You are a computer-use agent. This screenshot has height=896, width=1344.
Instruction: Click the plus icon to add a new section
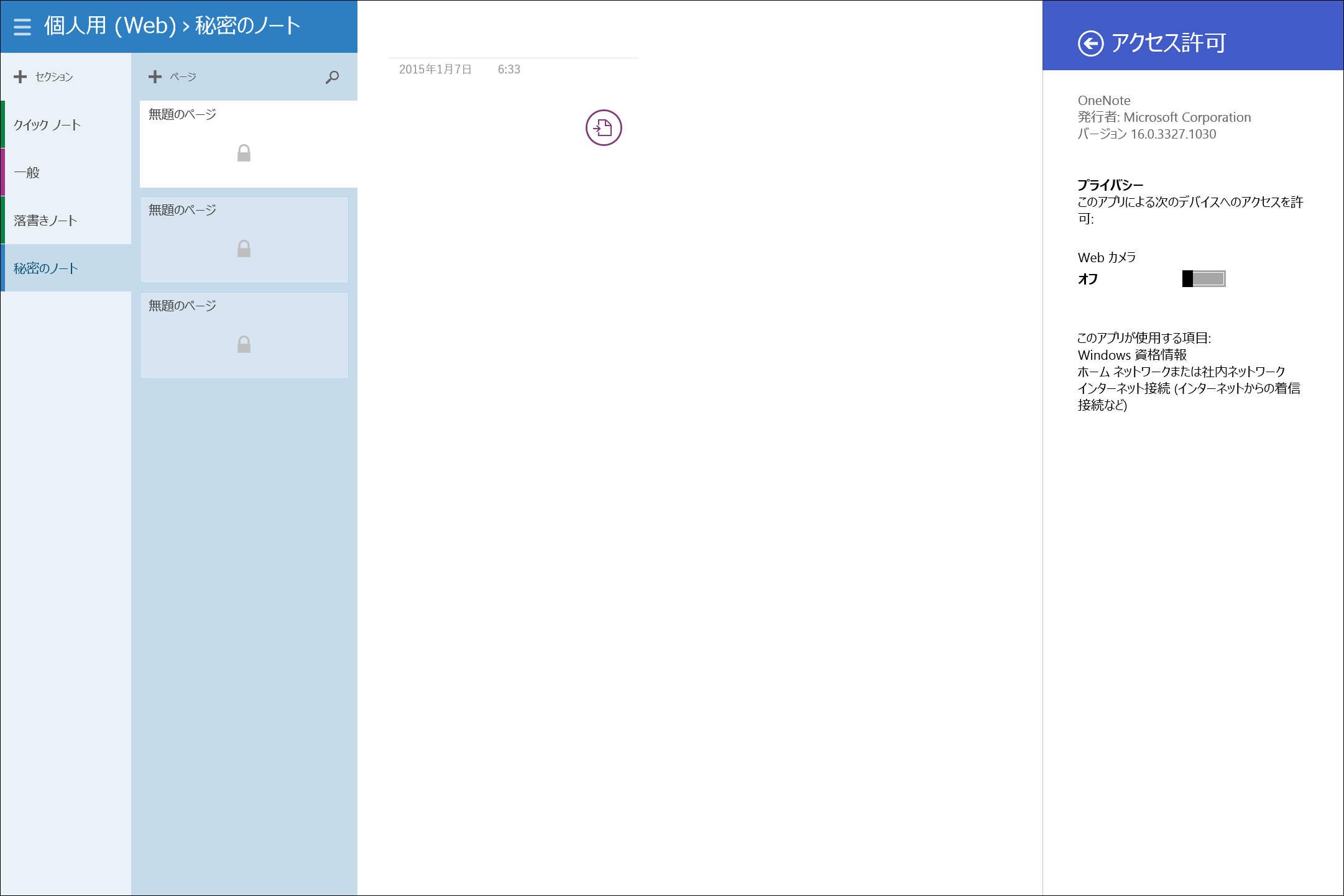pyautogui.click(x=21, y=76)
